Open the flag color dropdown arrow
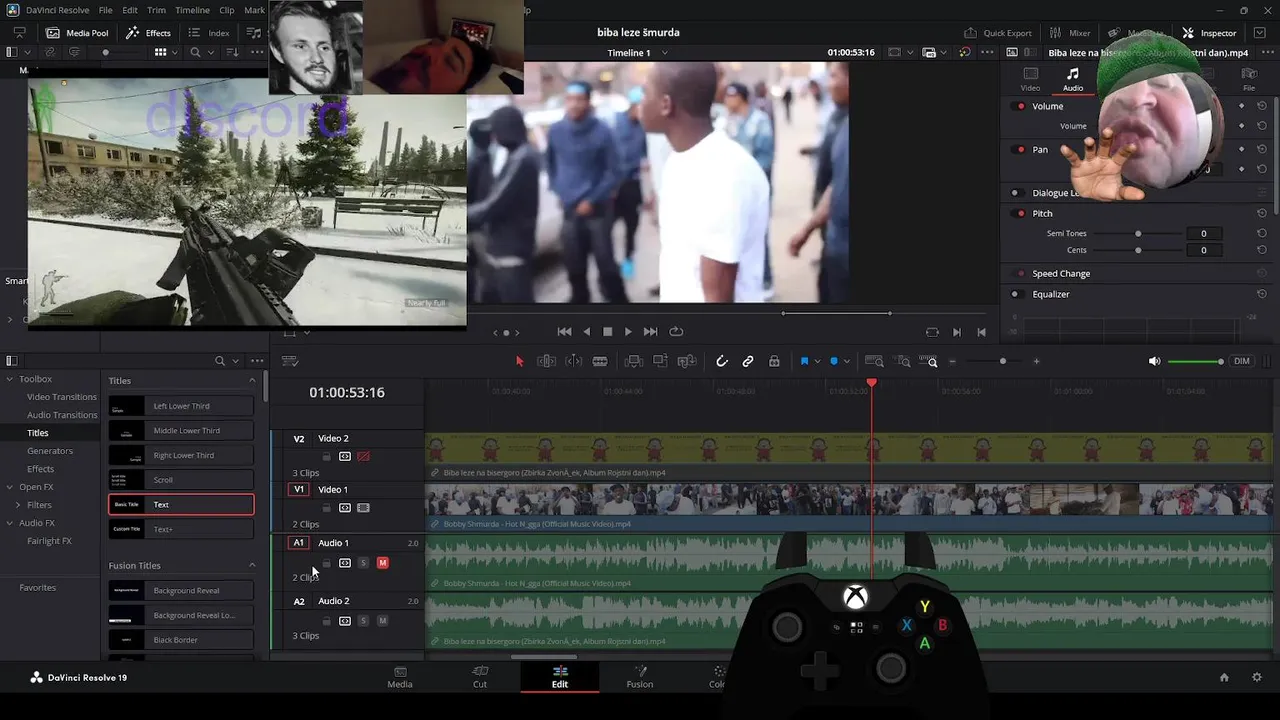The width and height of the screenshot is (1280, 720). click(817, 361)
